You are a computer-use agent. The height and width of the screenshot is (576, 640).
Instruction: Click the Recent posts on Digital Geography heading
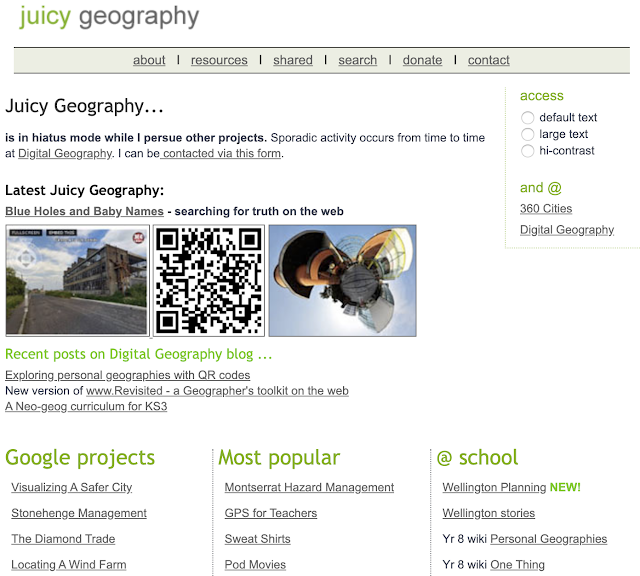pos(139,354)
